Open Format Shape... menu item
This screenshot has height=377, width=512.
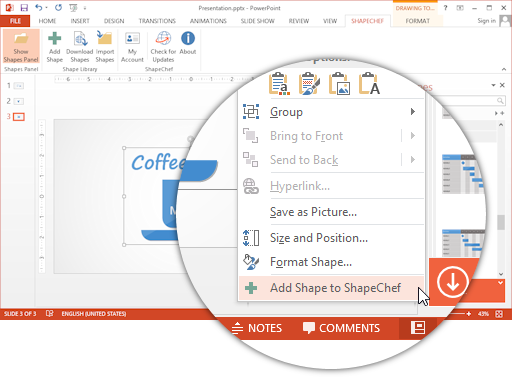pos(331,262)
